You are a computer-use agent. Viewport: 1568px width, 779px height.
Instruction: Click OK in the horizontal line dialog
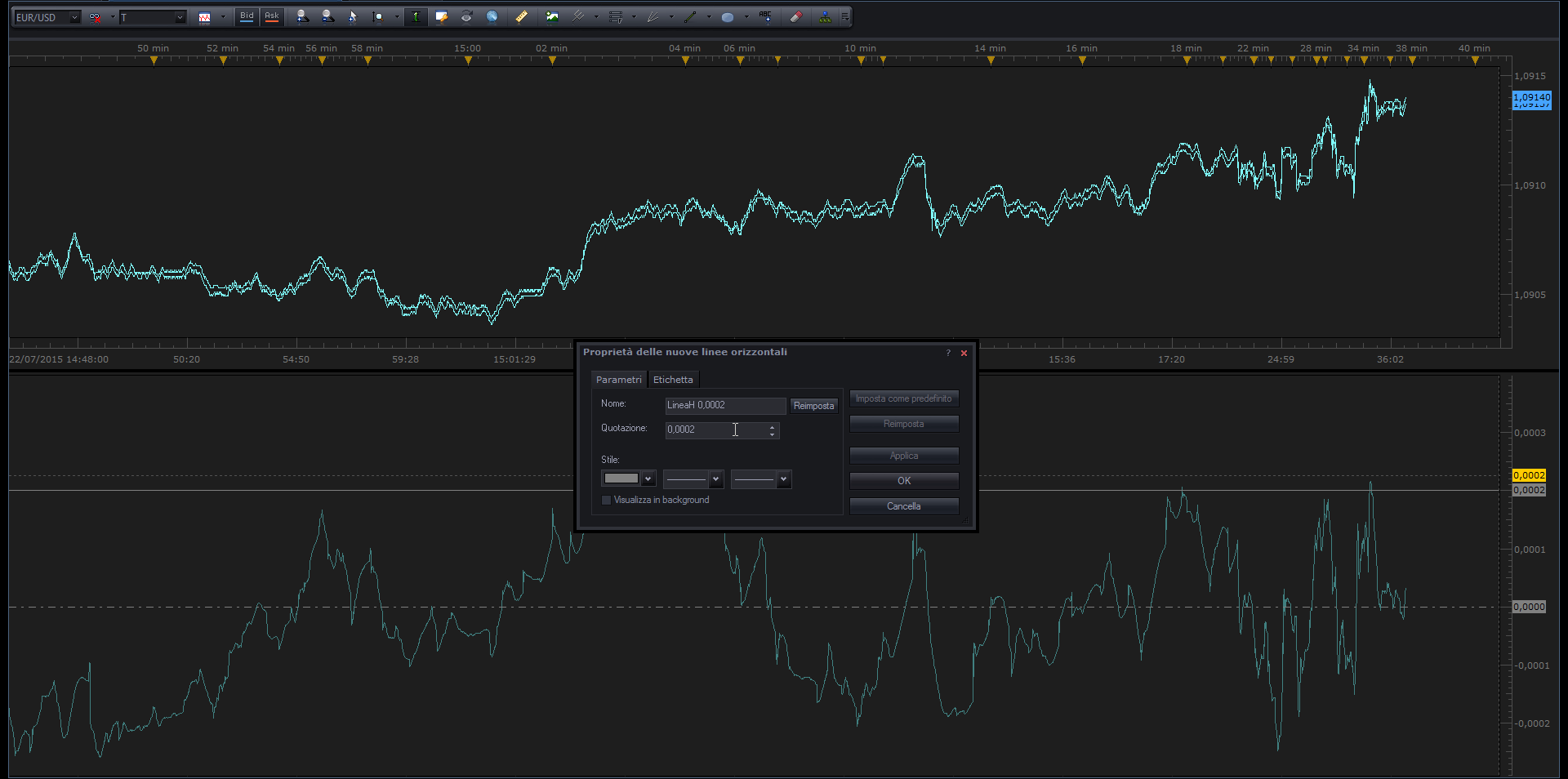tap(904, 481)
